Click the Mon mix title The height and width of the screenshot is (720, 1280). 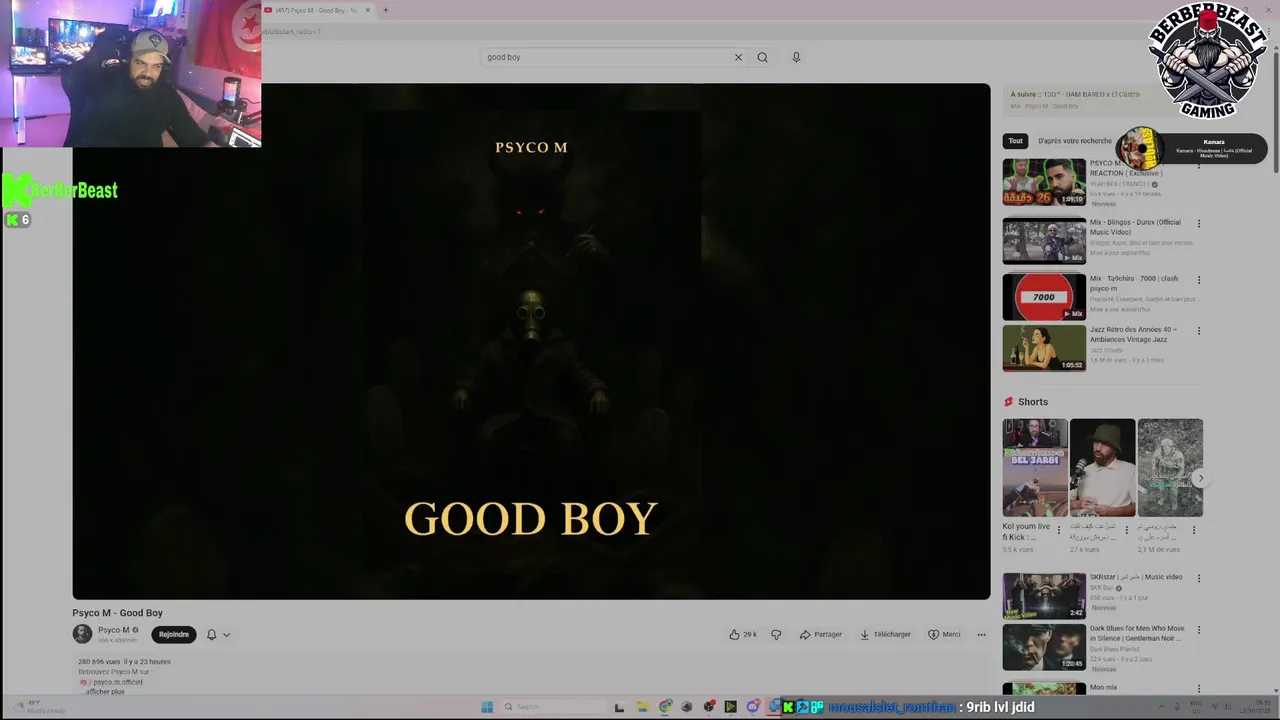pos(1104,687)
